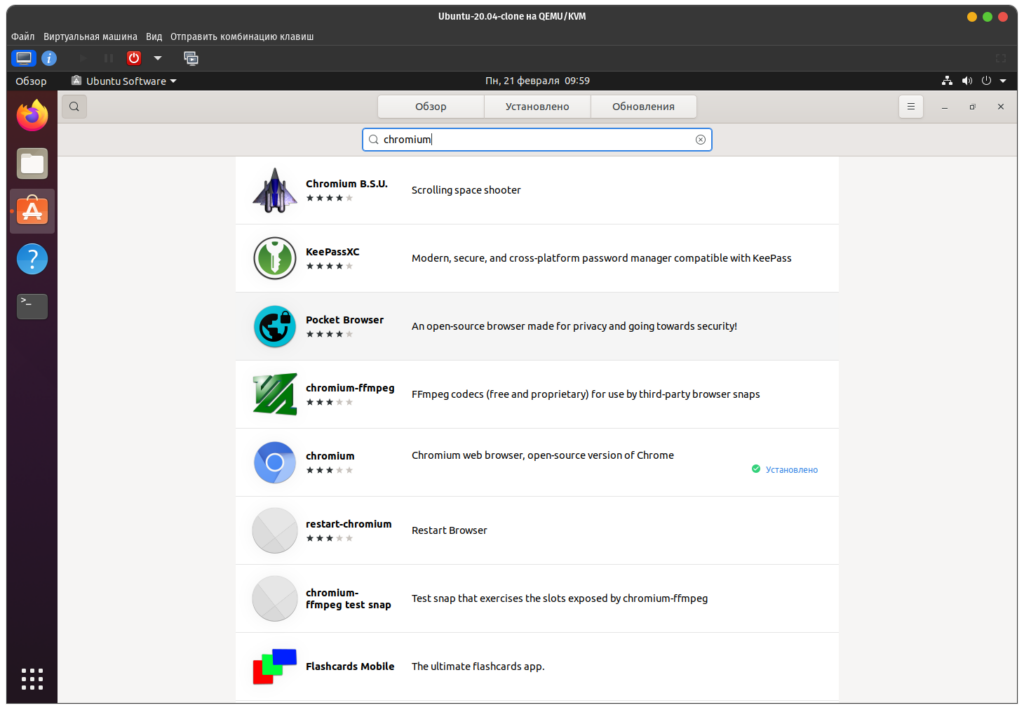Switch to the Обновления tab
Viewport: 1024px width, 710px height.
click(x=643, y=106)
